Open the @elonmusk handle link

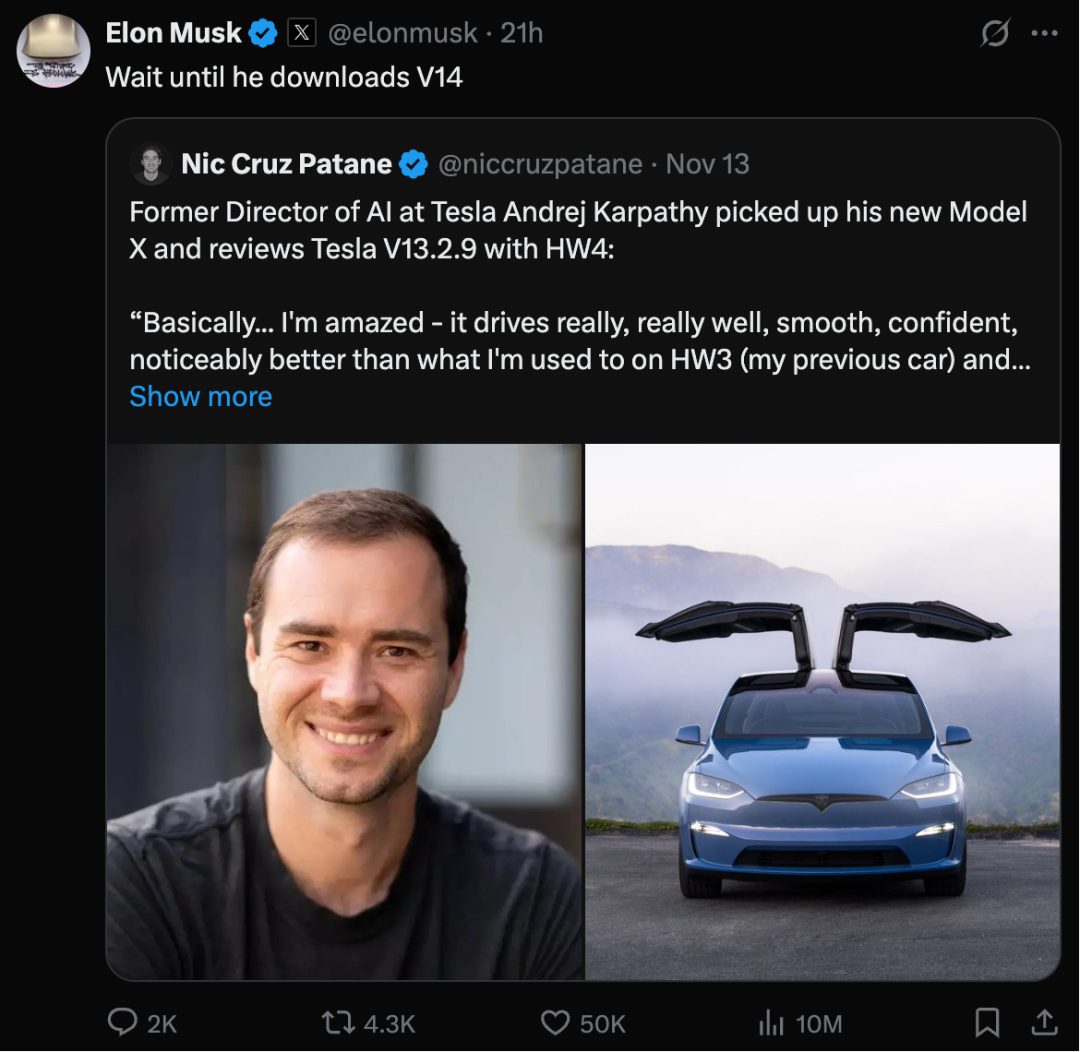[x=403, y=33]
